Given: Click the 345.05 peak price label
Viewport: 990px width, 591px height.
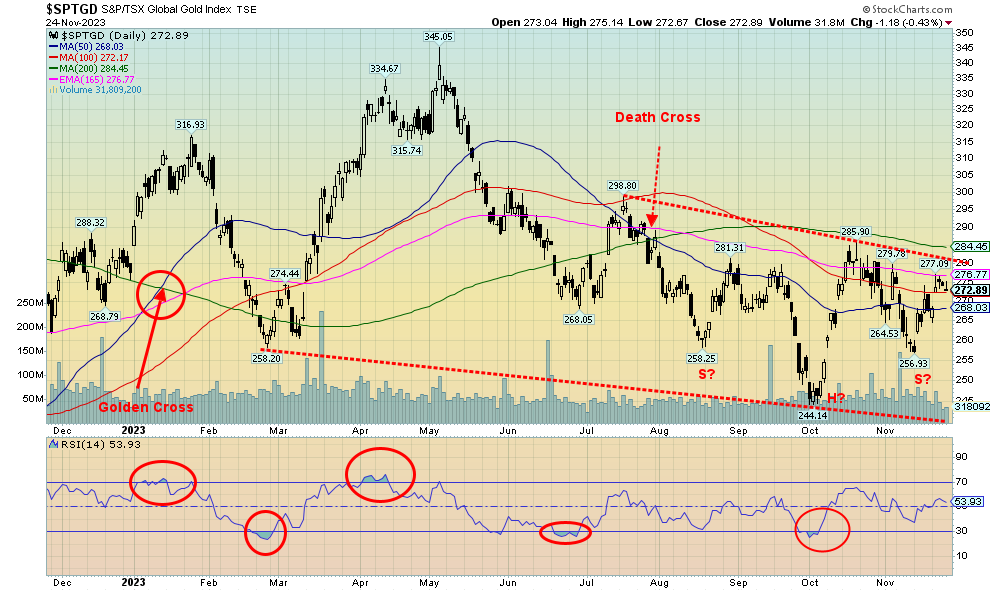Looking at the screenshot, I should [437, 36].
